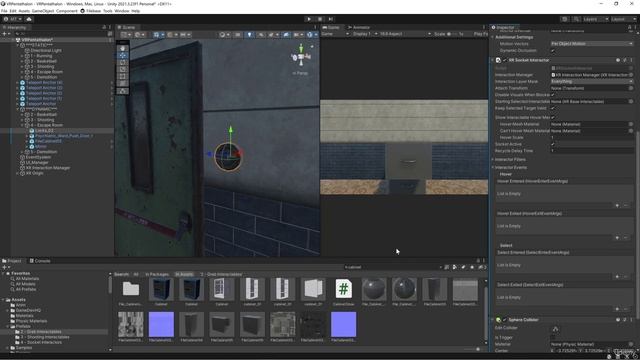The width and height of the screenshot is (640, 360).
Task: Open the File_Cabinets folder in search results
Action: tap(131, 292)
